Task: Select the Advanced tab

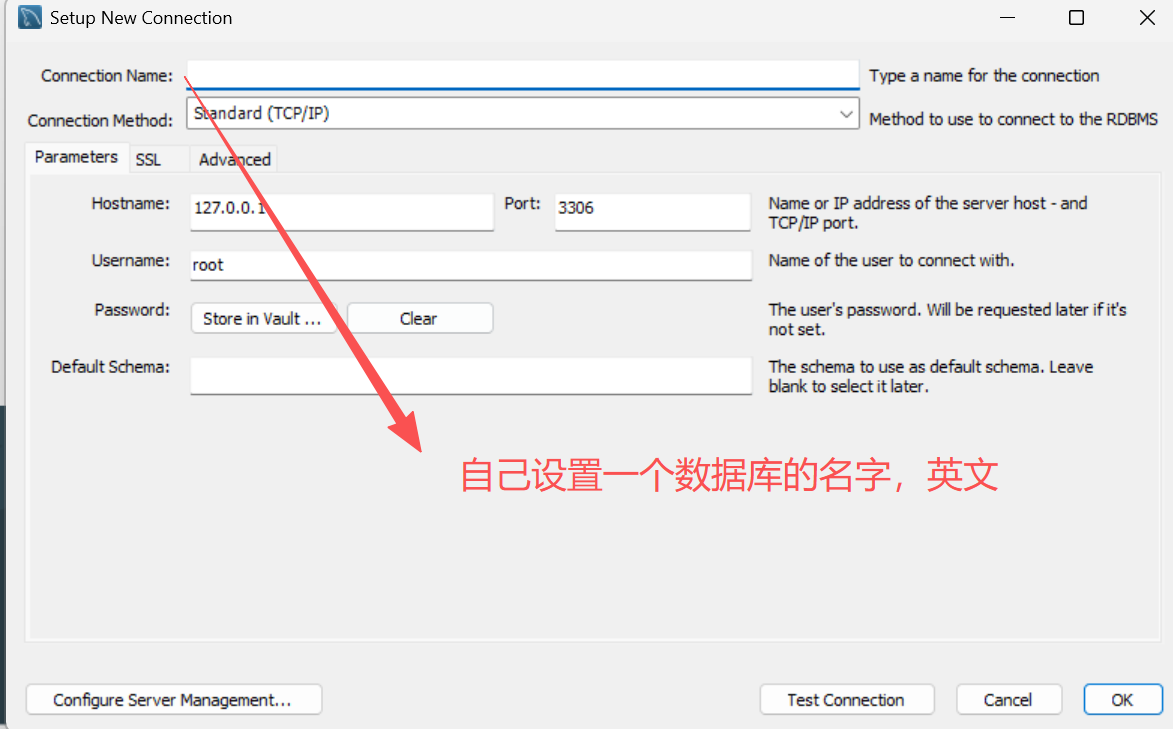Action: tap(234, 159)
